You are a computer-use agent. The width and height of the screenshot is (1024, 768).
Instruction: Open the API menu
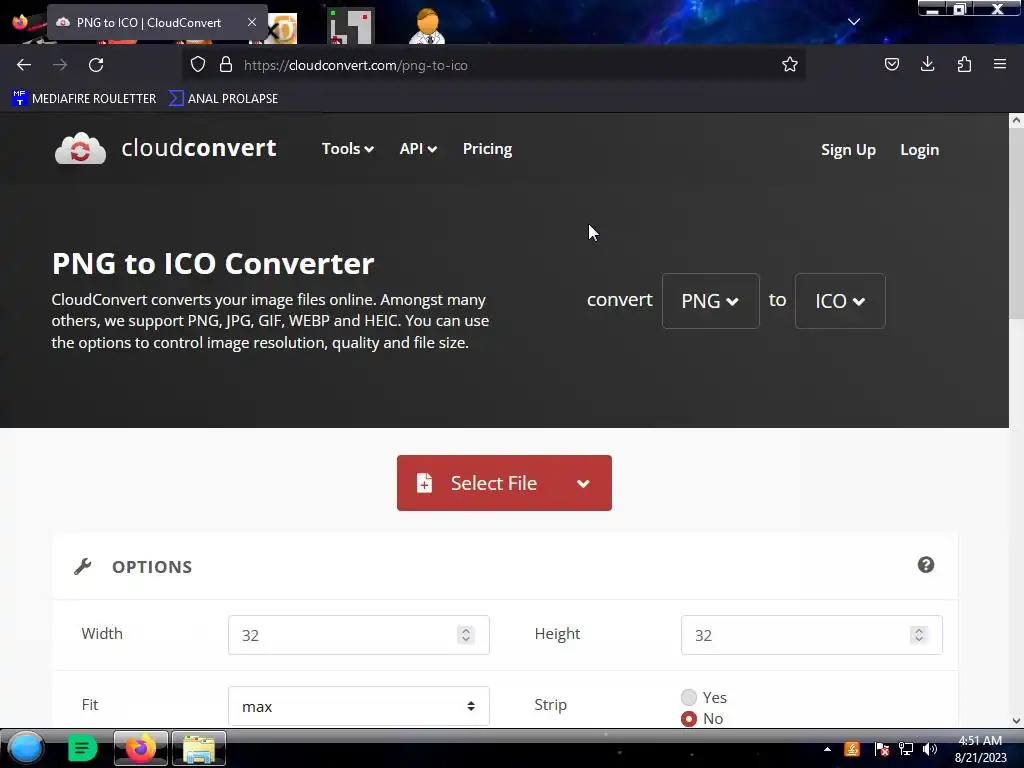point(418,149)
